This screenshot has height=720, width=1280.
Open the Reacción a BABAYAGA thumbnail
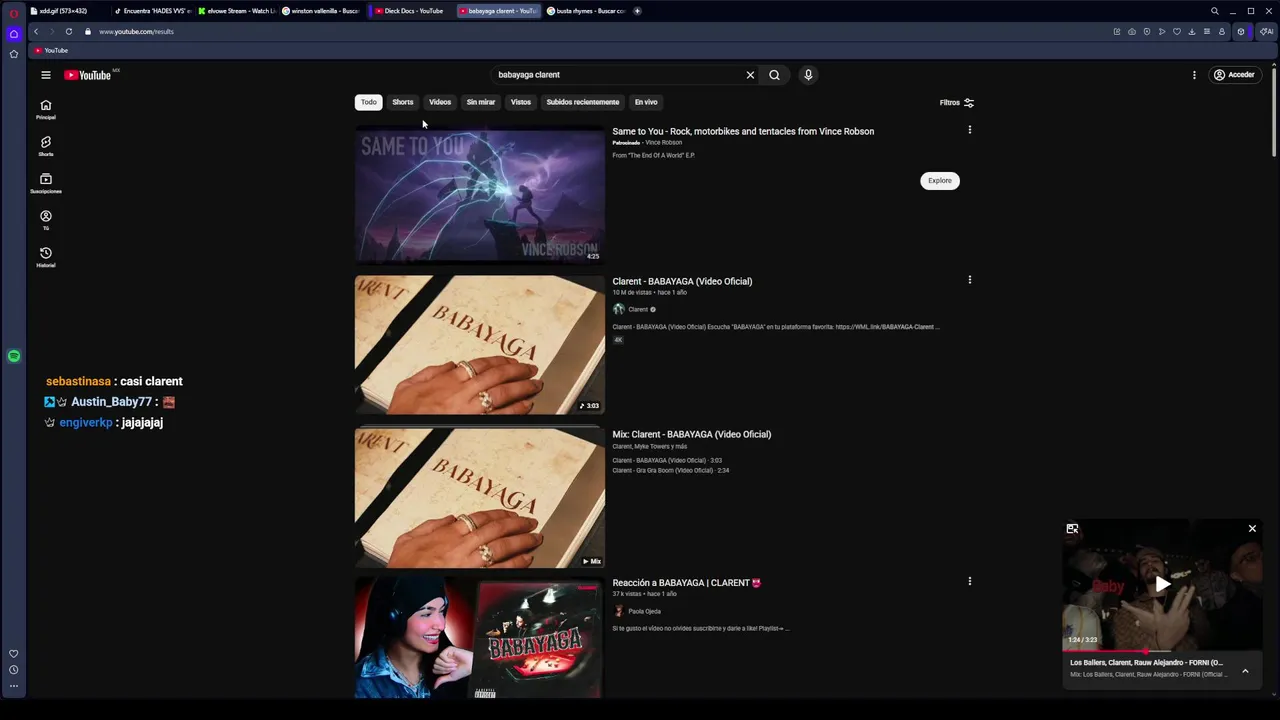point(479,638)
